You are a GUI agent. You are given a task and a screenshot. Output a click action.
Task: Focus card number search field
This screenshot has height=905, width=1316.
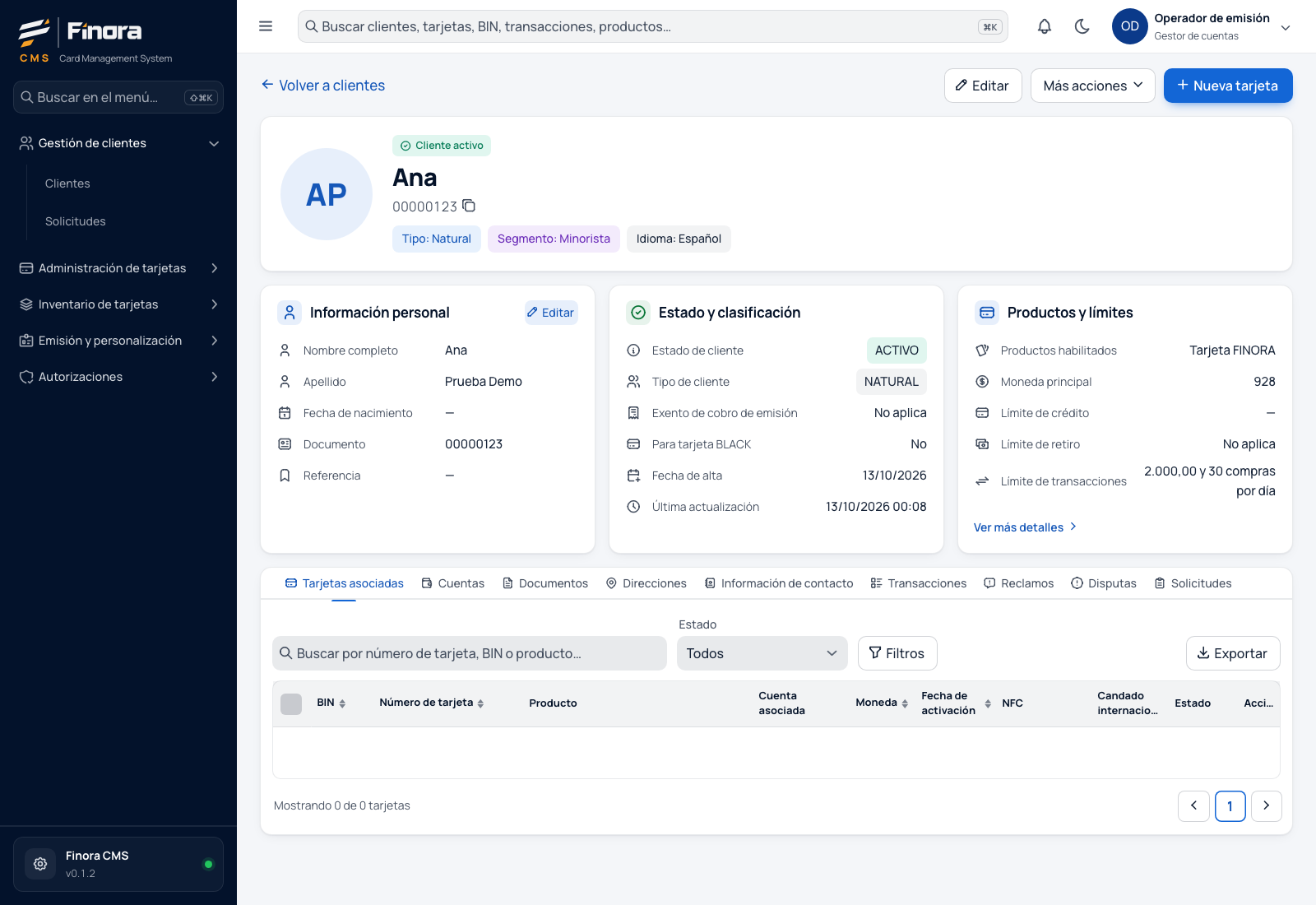[x=470, y=653]
